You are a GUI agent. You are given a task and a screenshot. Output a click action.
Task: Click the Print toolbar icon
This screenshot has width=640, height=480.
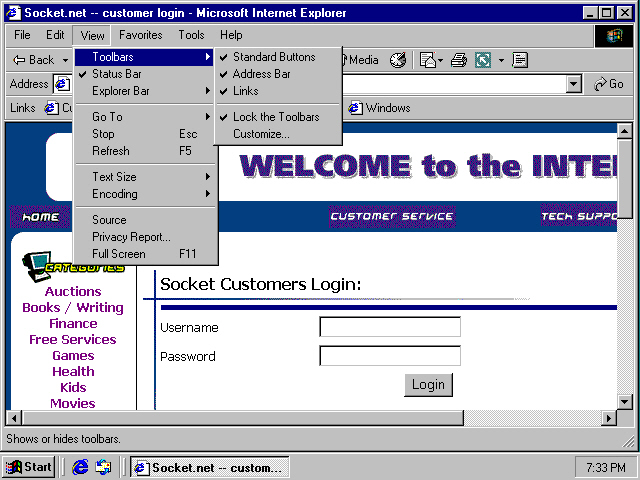[x=459, y=60]
